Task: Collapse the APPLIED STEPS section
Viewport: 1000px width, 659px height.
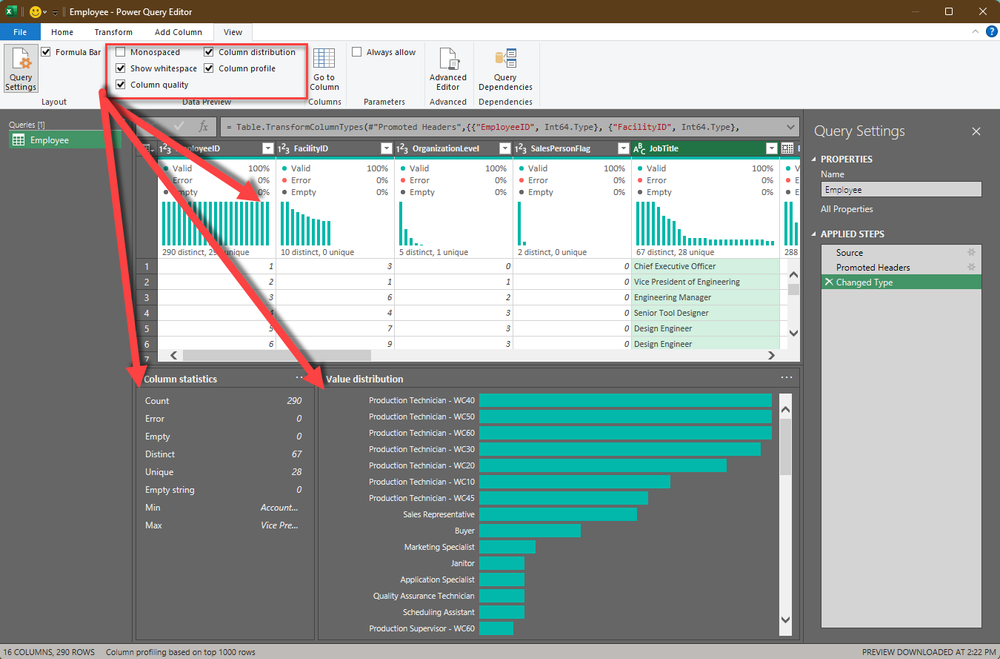Action: click(814, 234)
